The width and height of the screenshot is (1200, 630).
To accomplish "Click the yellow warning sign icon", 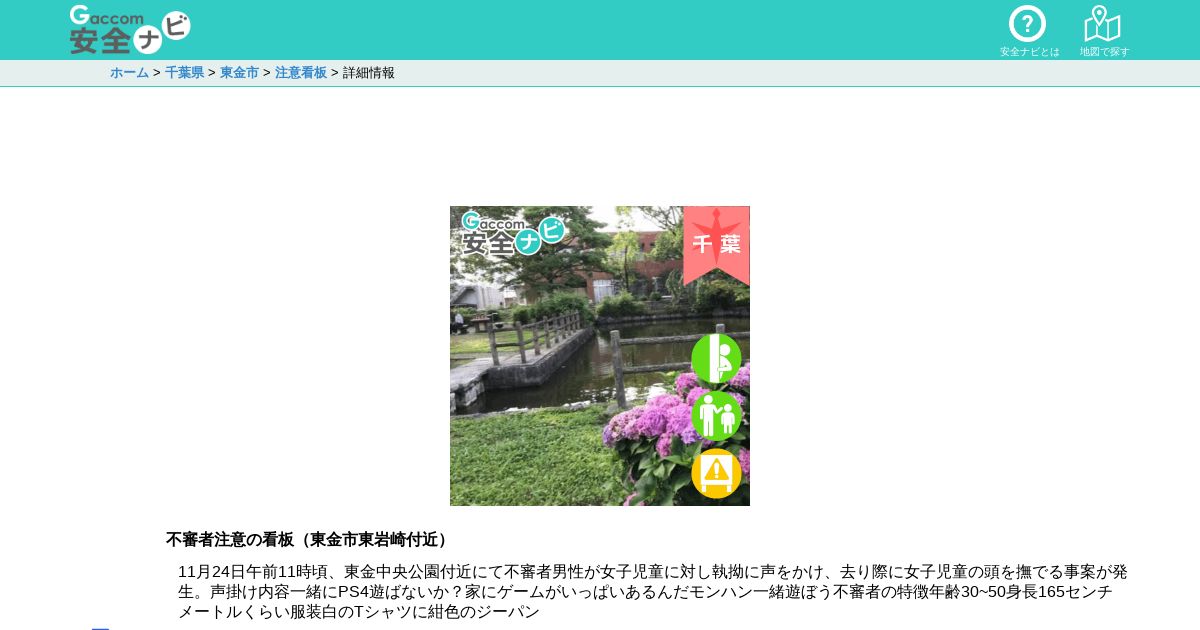I will 716,473.
